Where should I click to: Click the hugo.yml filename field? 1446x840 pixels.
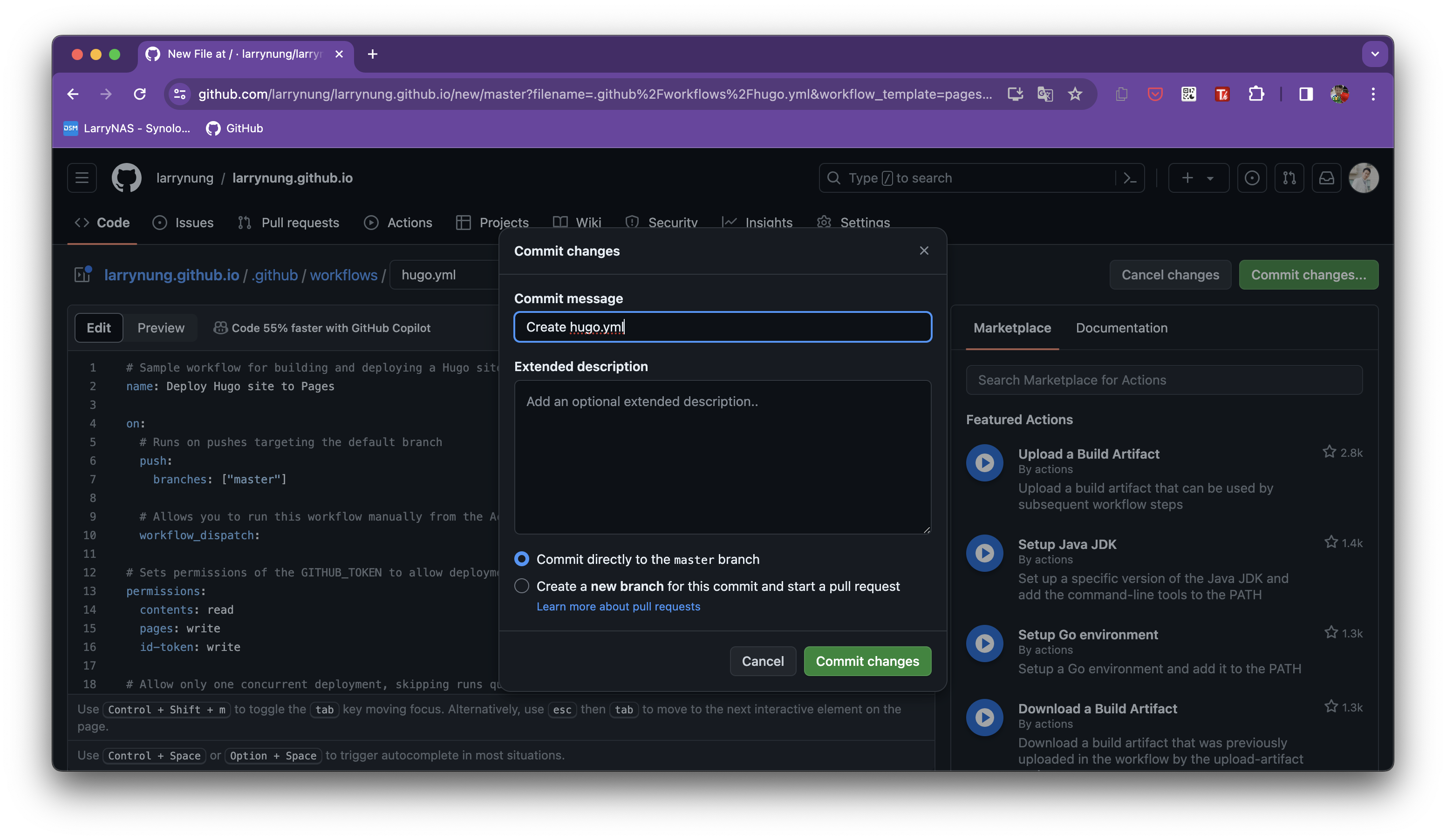tap(445, 275)
